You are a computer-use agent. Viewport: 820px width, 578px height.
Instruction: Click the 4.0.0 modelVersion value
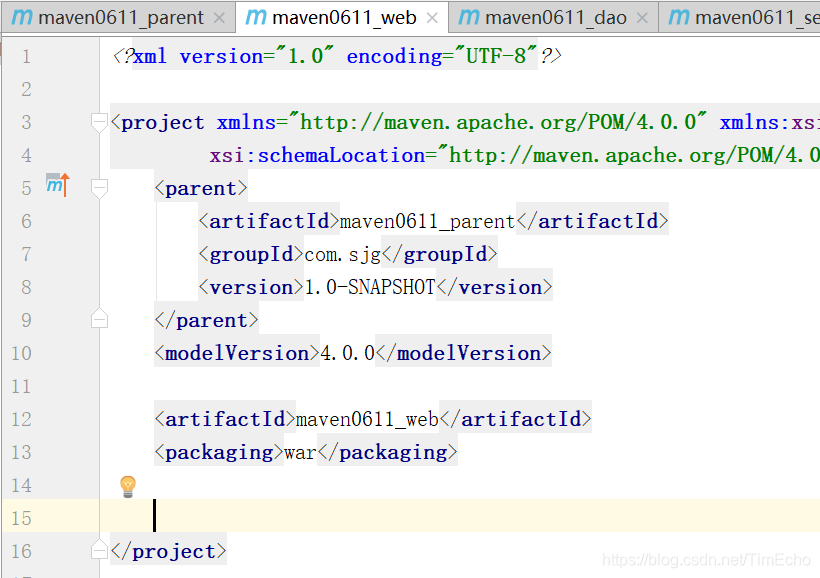[347, 353]
